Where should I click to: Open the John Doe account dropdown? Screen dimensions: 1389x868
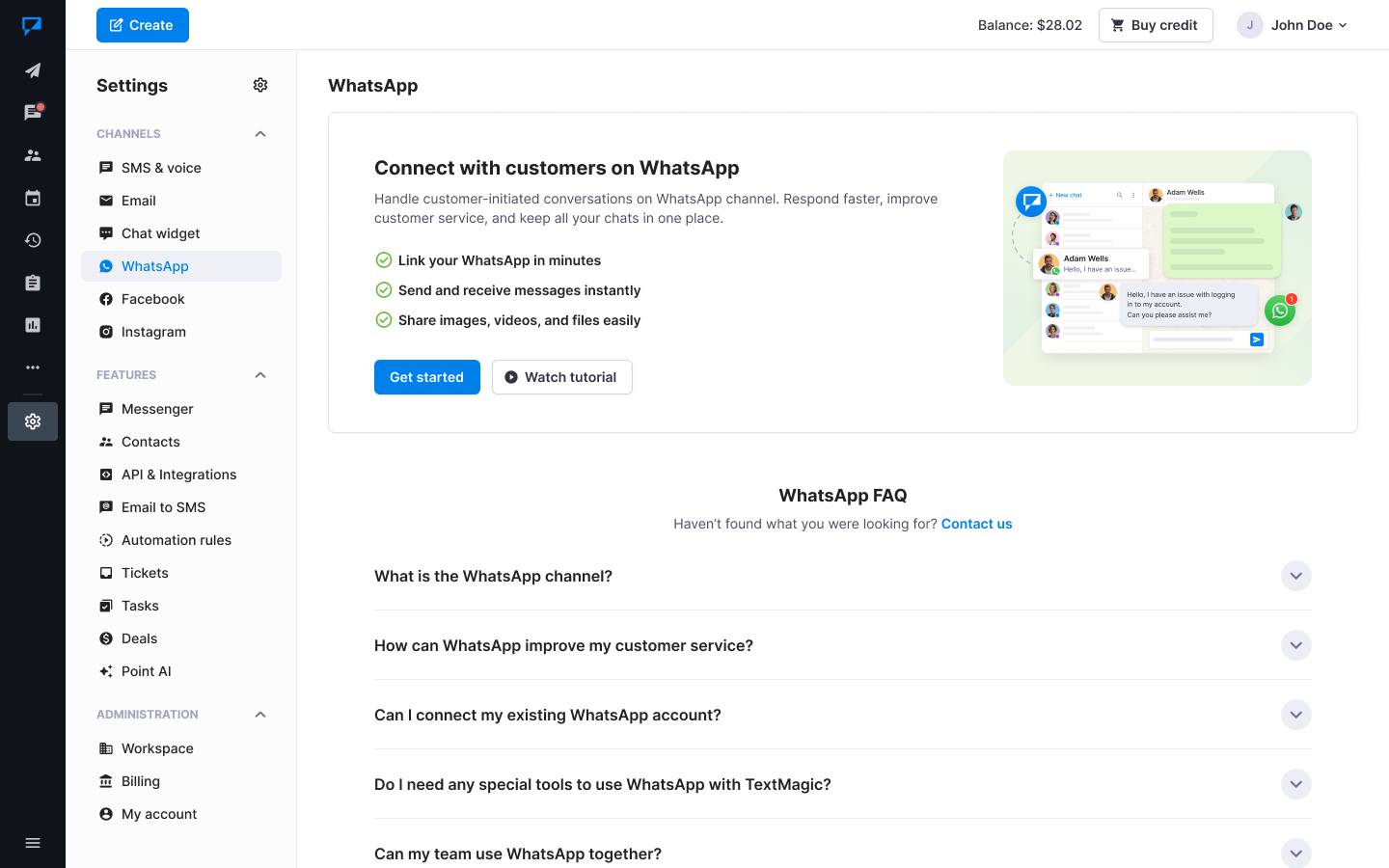pyautogui.click(x=1293, y=25)
